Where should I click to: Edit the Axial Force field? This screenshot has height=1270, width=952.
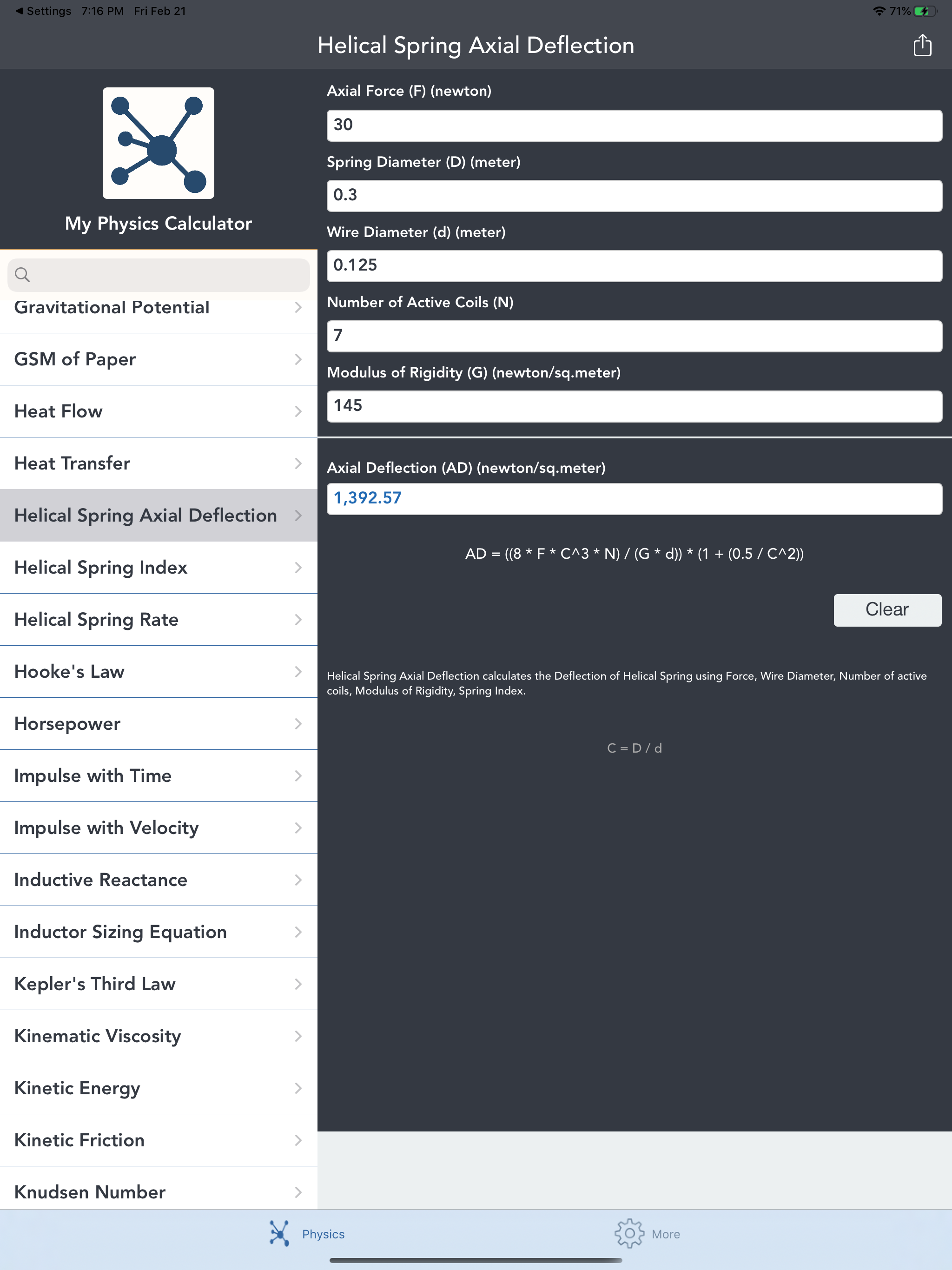634,125
